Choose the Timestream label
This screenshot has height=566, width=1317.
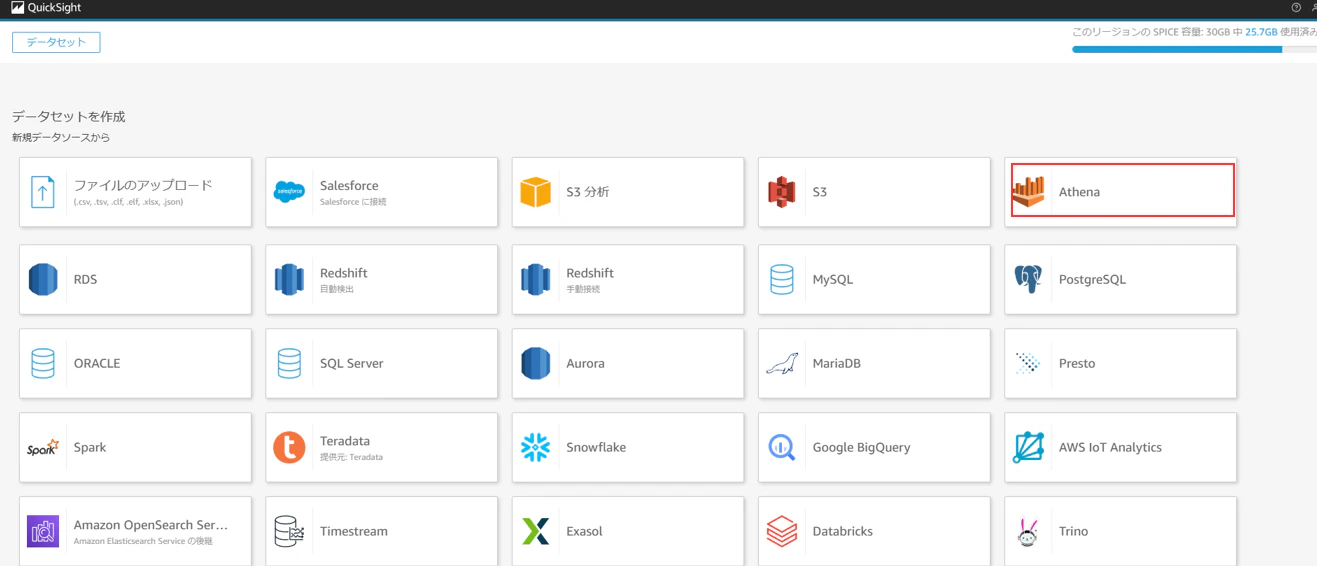point(354,531)
